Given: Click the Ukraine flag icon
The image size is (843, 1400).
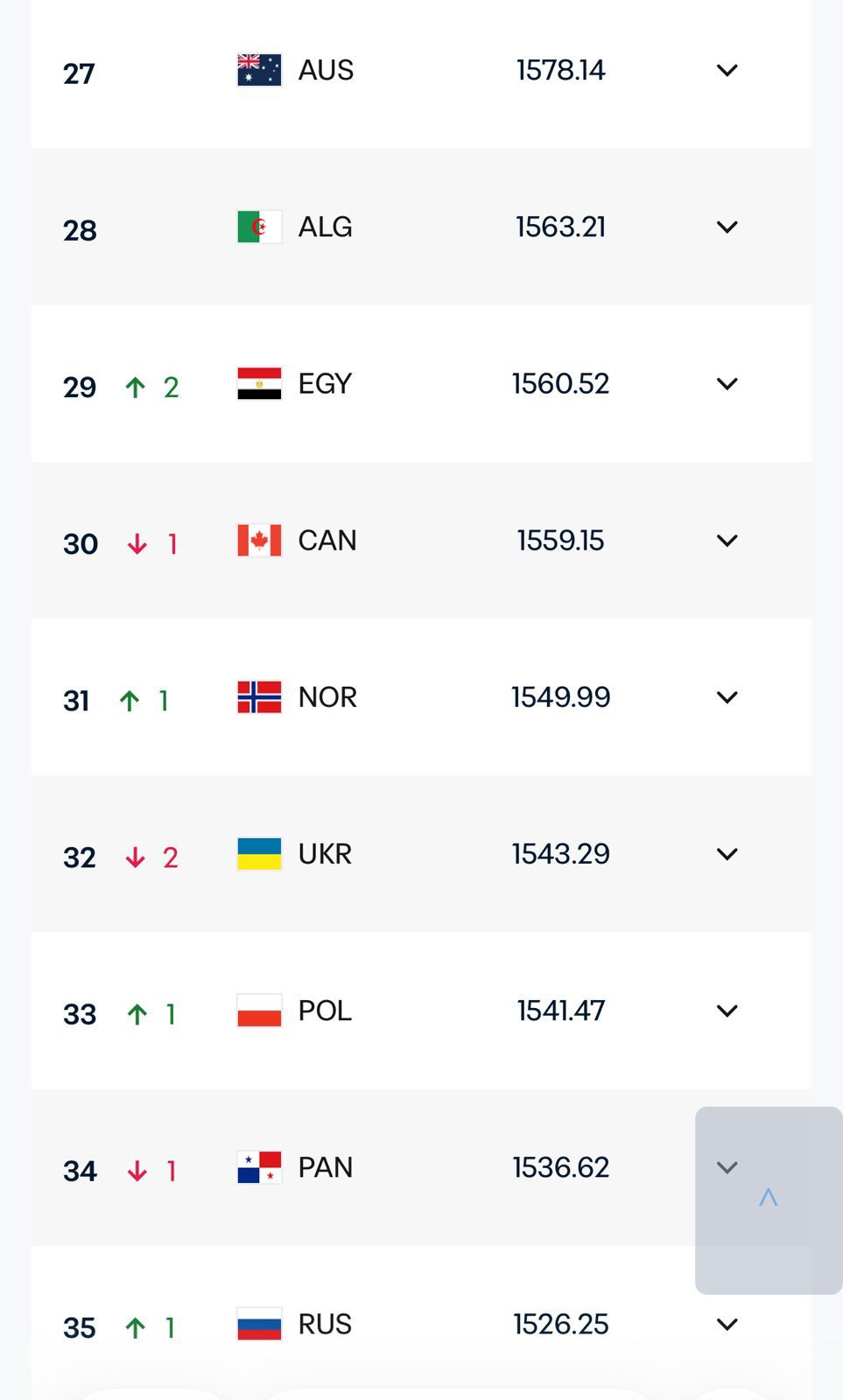Looking at the screenshot, I should (x=259, y=854).
